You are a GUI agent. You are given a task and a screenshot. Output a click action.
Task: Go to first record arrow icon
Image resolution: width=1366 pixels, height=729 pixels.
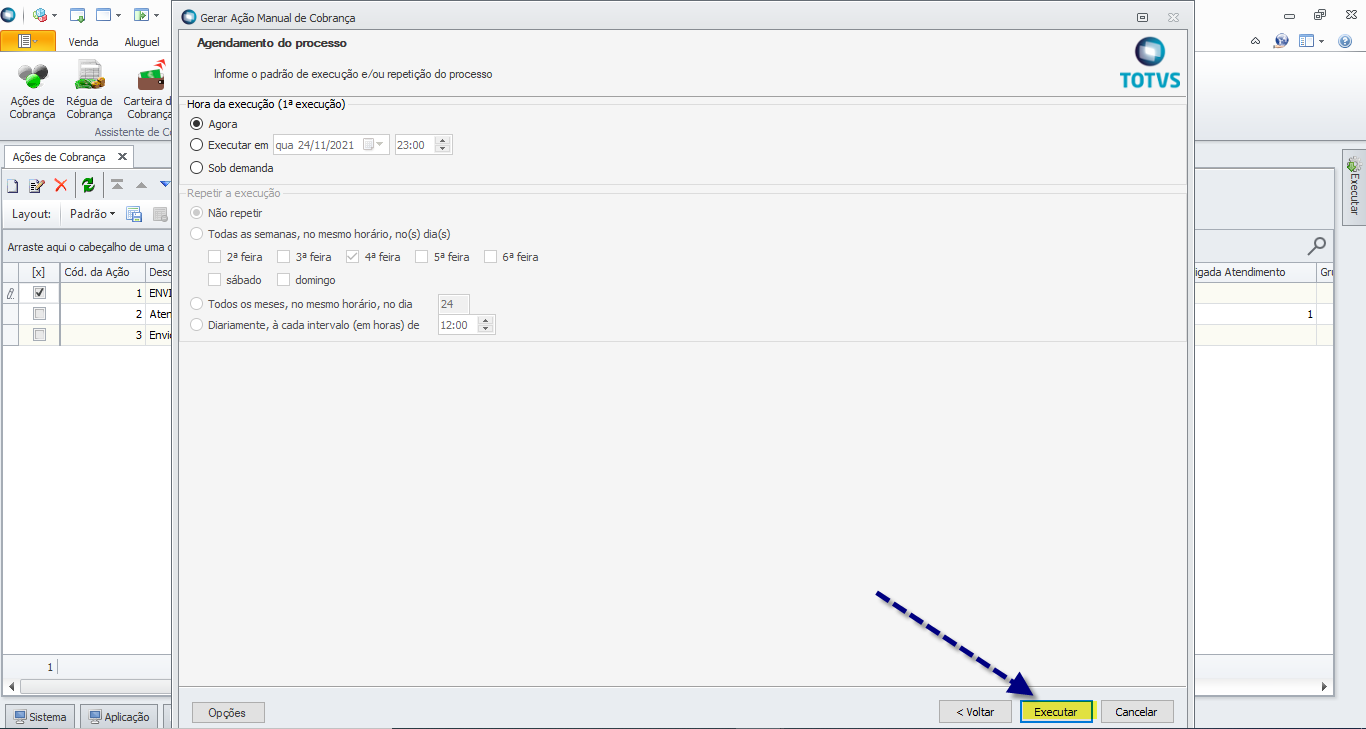point(117,185)
